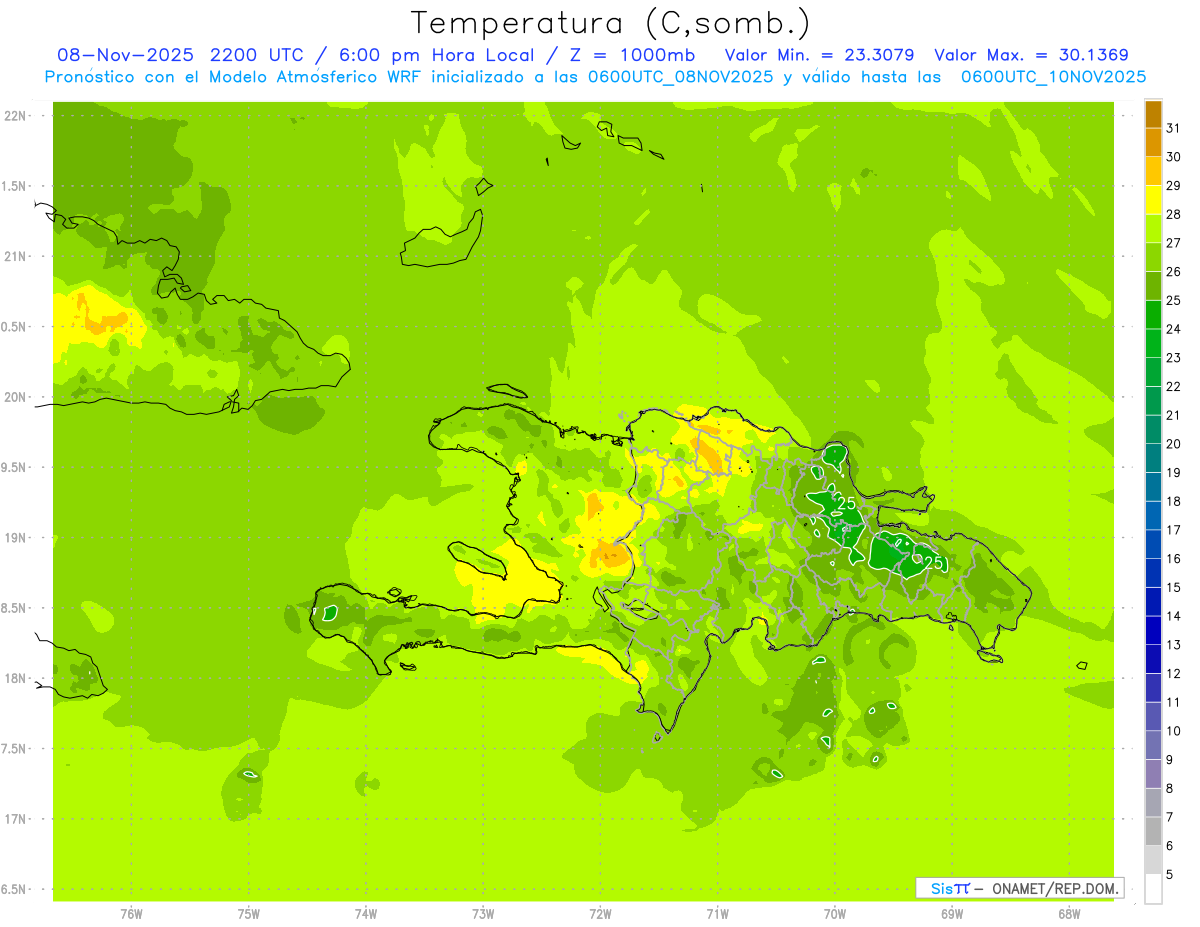Screen dimensions: 1200x927
Task: Click the legend value label 28
Action: click(1173, 214)
